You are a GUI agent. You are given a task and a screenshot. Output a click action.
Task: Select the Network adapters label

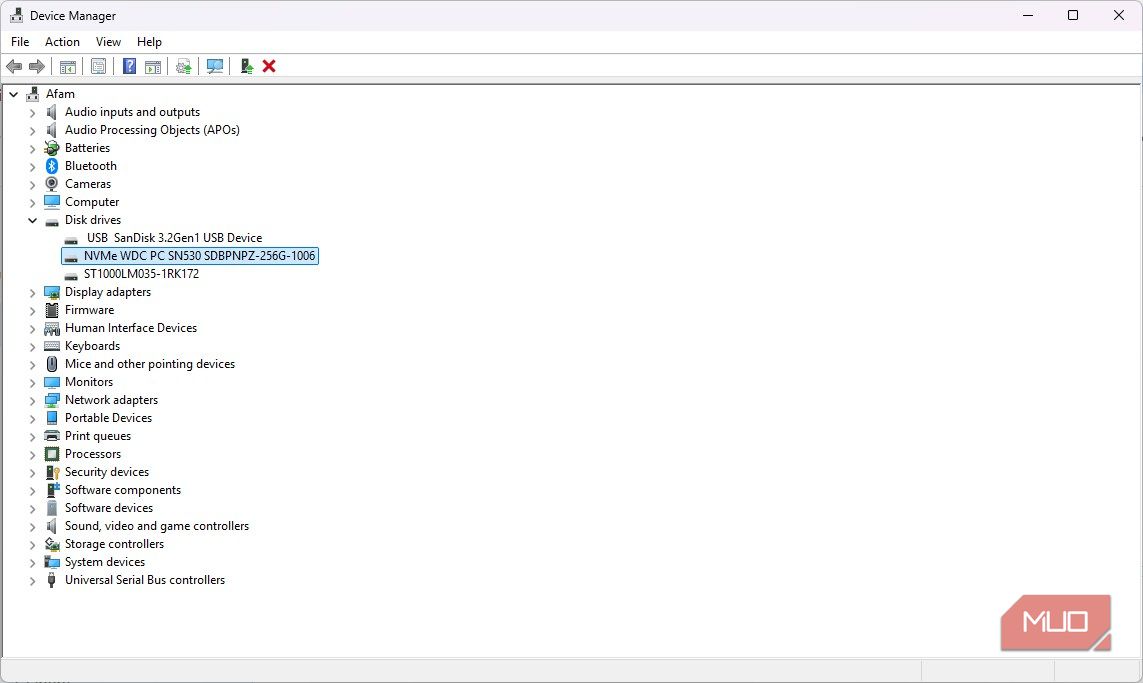point(111,400)
